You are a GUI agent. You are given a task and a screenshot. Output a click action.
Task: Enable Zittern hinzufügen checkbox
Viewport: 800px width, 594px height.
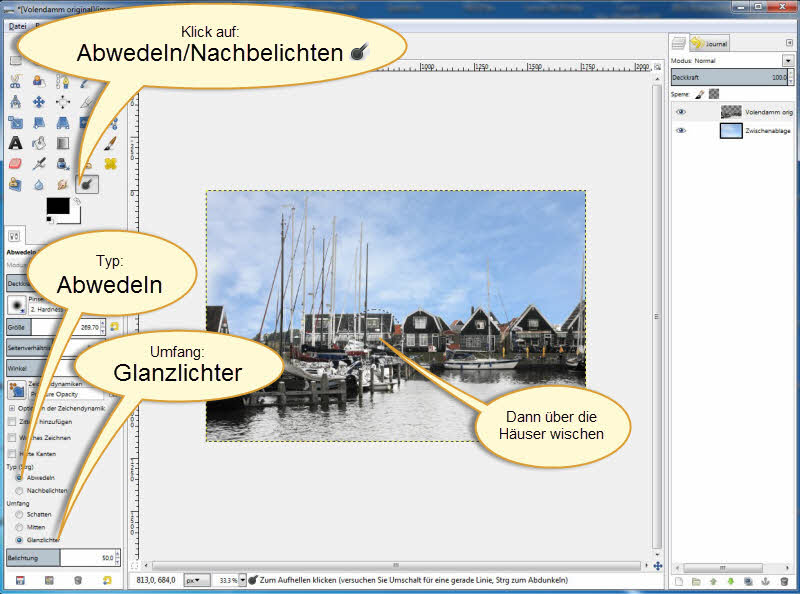click(12, 422)
